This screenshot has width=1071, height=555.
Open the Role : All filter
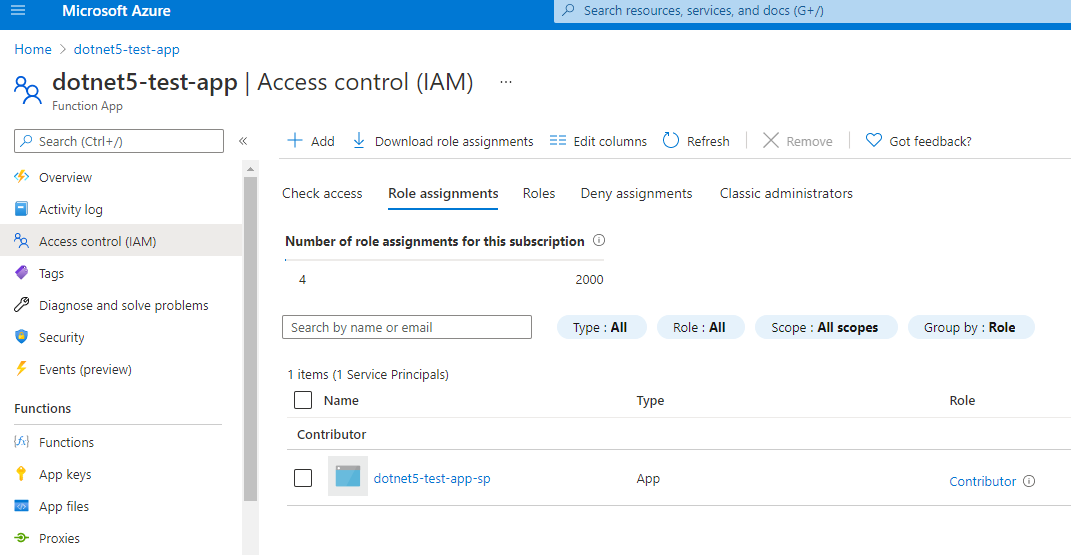(700, 327)
